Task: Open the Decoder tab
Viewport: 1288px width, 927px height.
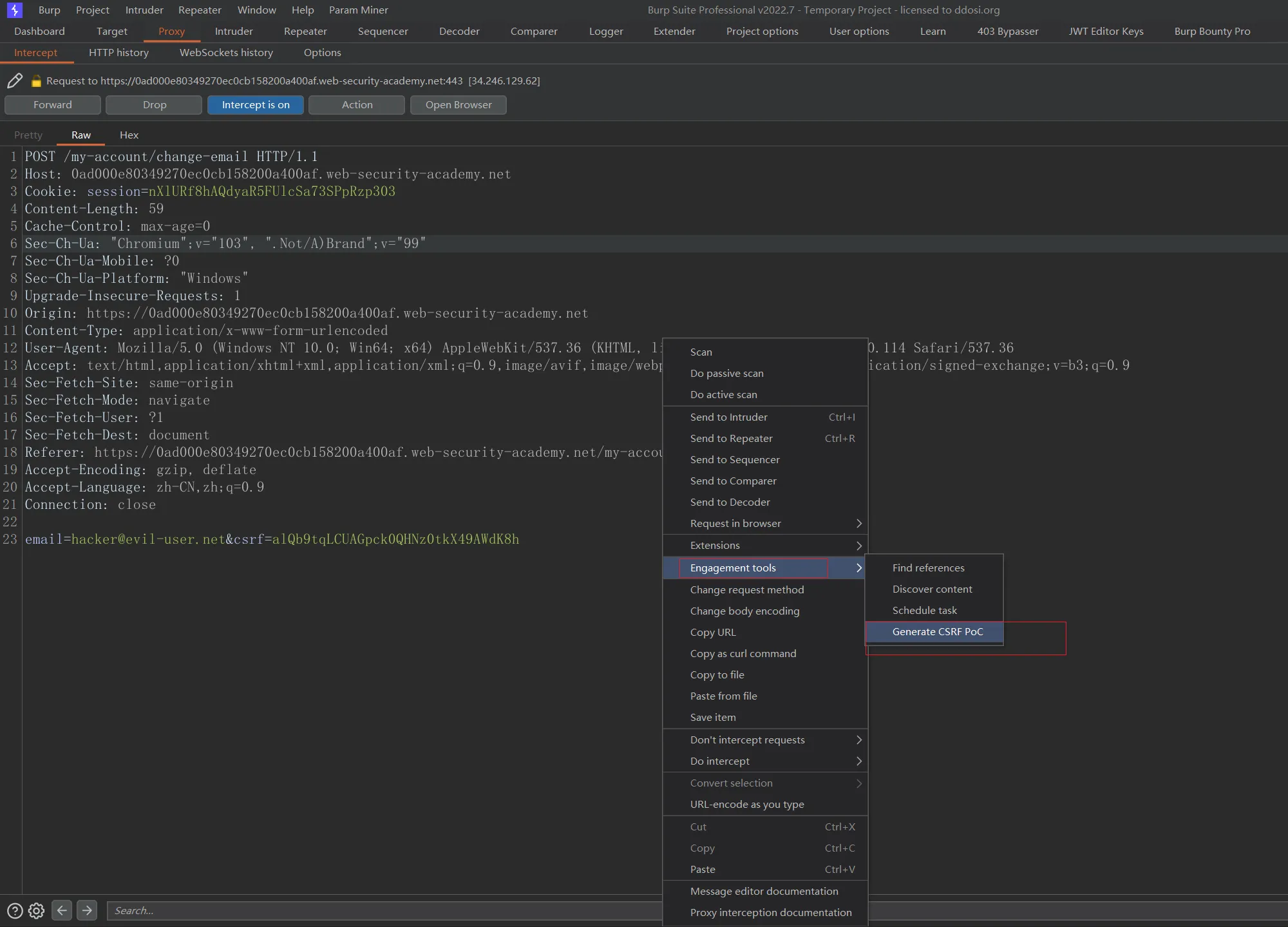Action: click(459, 31)
